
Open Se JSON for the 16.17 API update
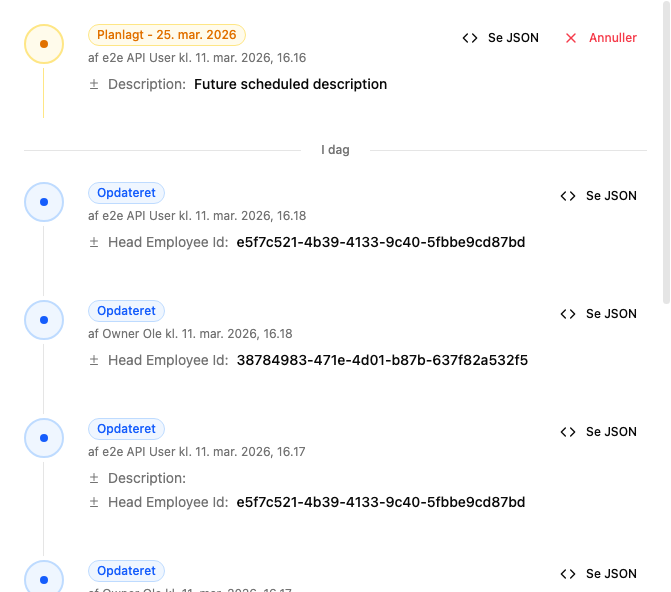pos(598,432)
